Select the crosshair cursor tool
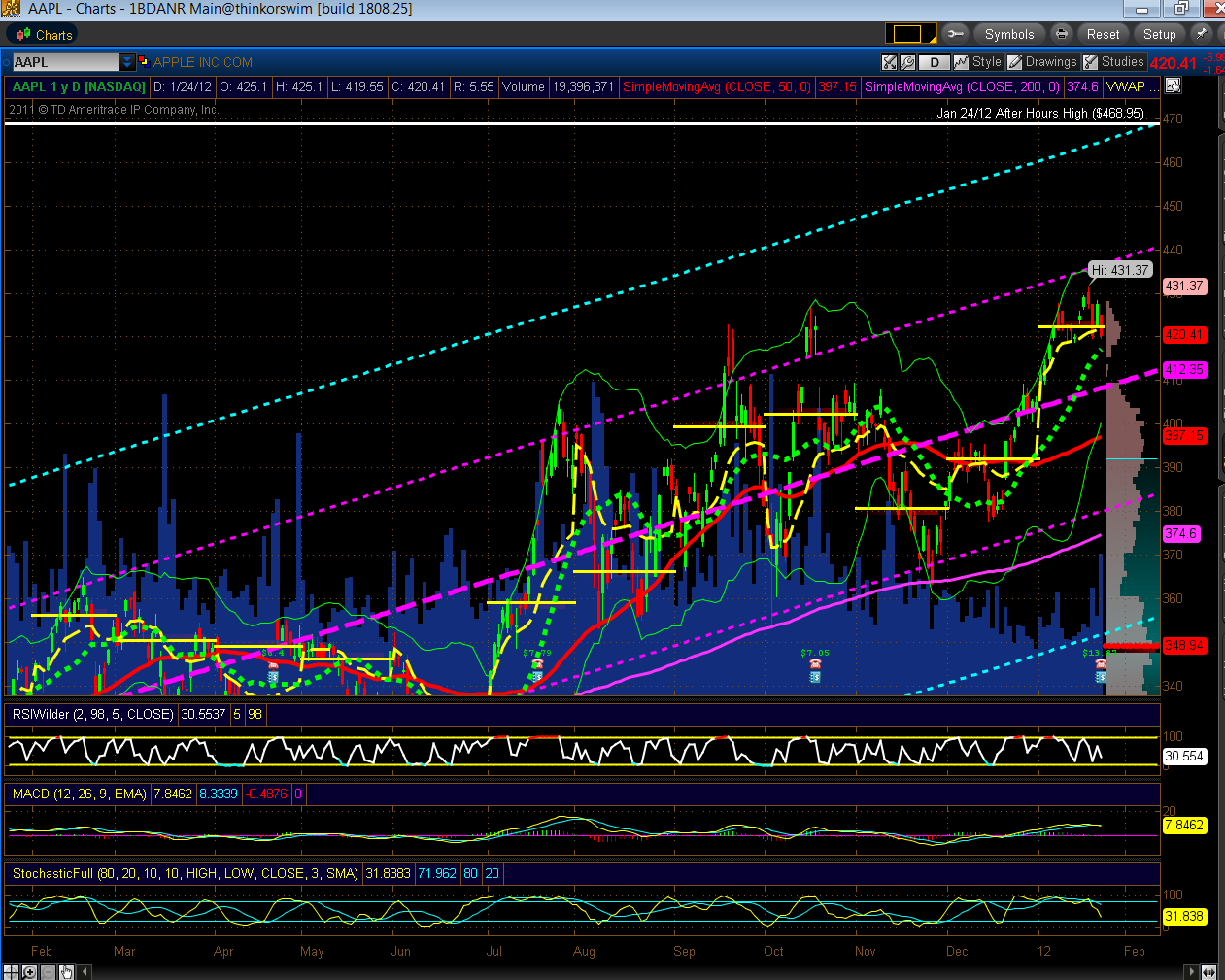Image resolution: width=1225 pixels, height=980 pixels. [11, 971]
